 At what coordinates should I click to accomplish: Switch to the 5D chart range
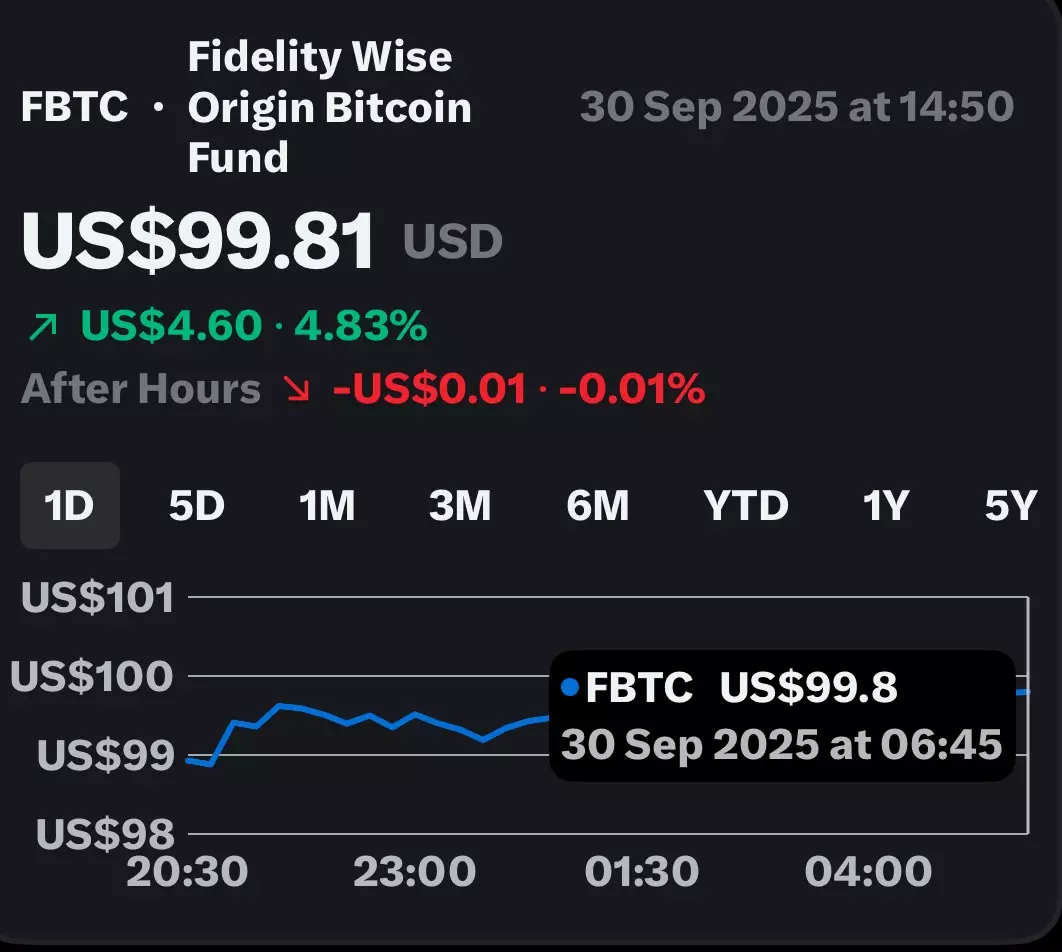tap(197, 506)
